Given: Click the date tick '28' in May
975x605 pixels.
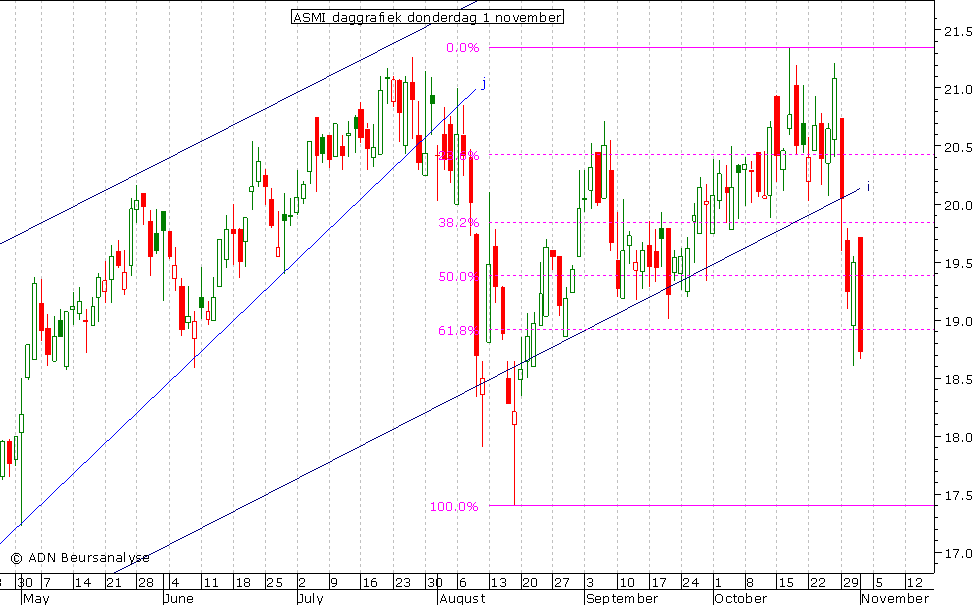Looking at the screenshot, I should [x=146, y=583].
